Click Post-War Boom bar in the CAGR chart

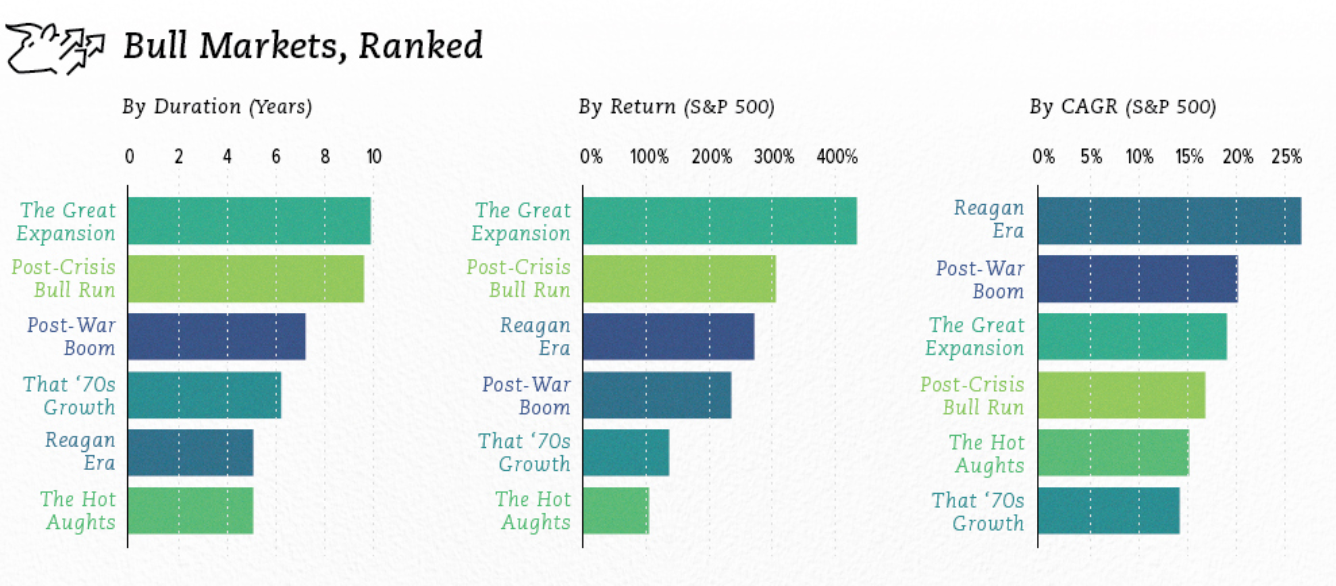[1137, 279]
